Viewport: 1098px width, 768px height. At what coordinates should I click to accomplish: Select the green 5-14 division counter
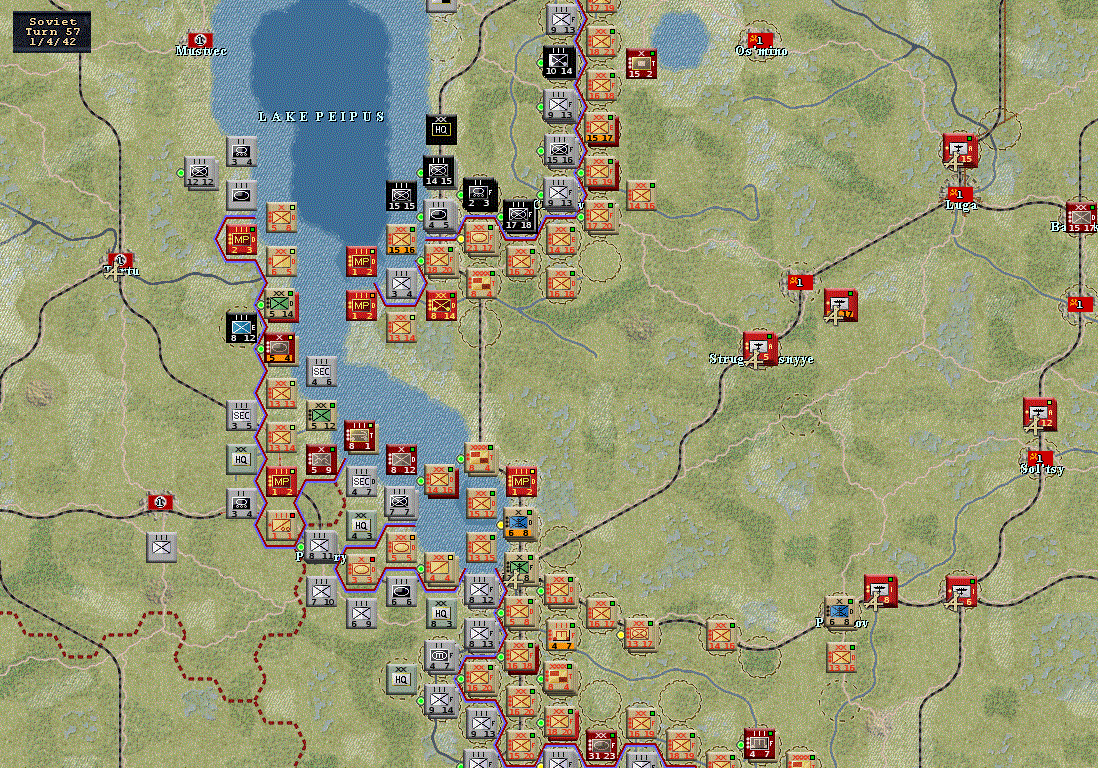(281, 305)
